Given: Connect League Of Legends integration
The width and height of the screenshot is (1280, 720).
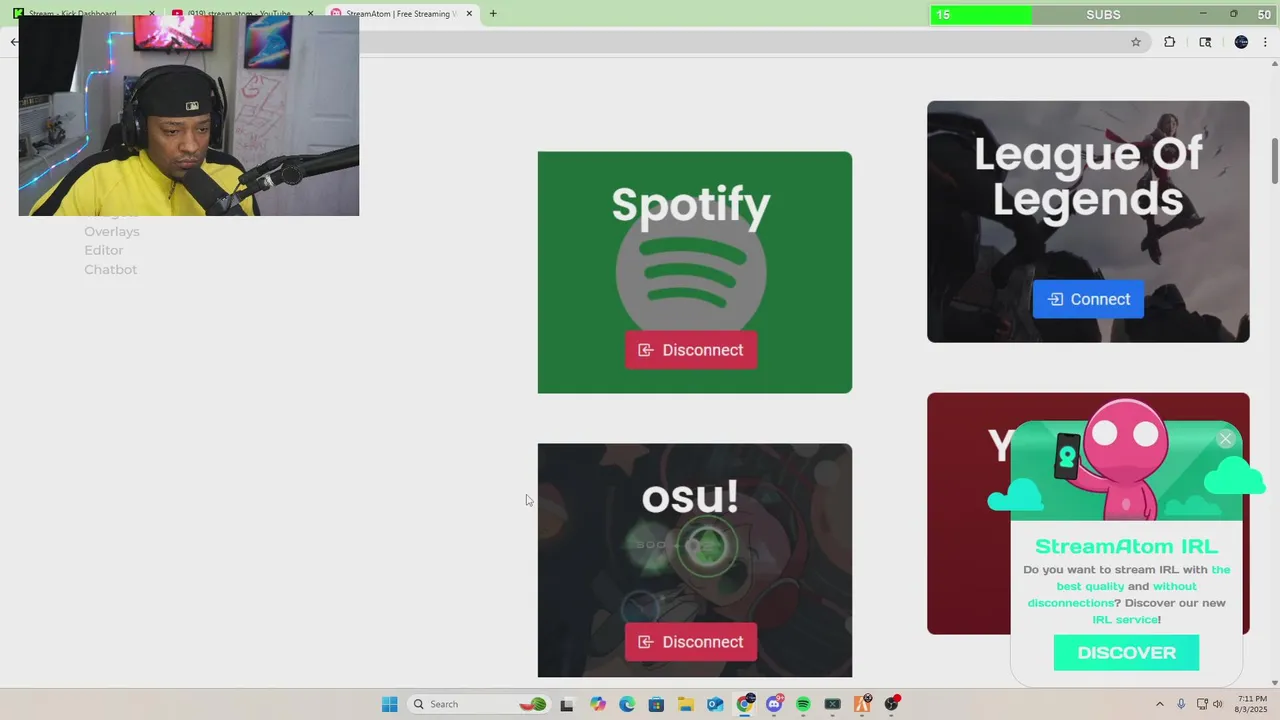Looking at the screenshot, I should (1088, 299).
